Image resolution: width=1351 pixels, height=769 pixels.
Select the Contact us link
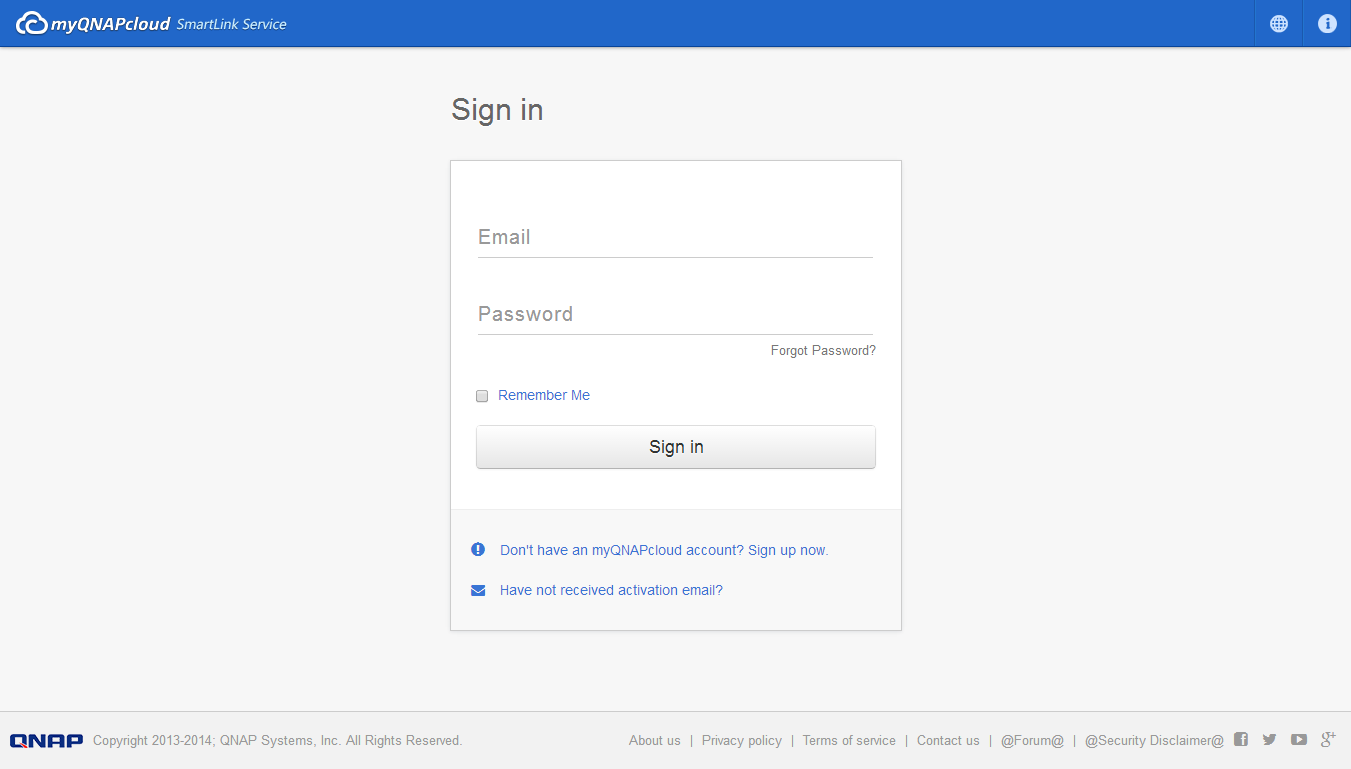(948, 741)
